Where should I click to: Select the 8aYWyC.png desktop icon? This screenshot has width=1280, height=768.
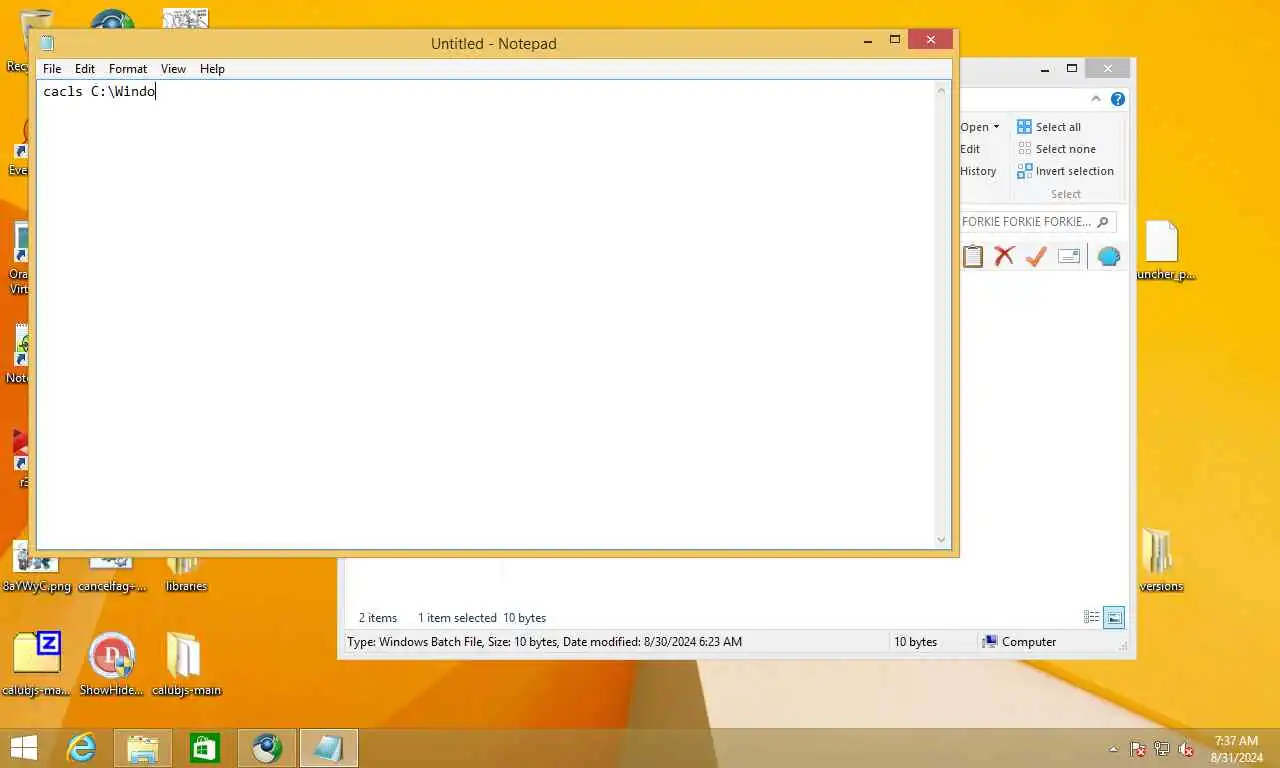36,568
